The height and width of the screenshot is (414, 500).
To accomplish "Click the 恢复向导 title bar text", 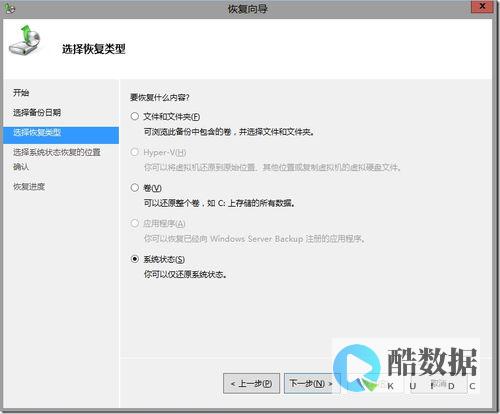I will (x=248, y=9).
